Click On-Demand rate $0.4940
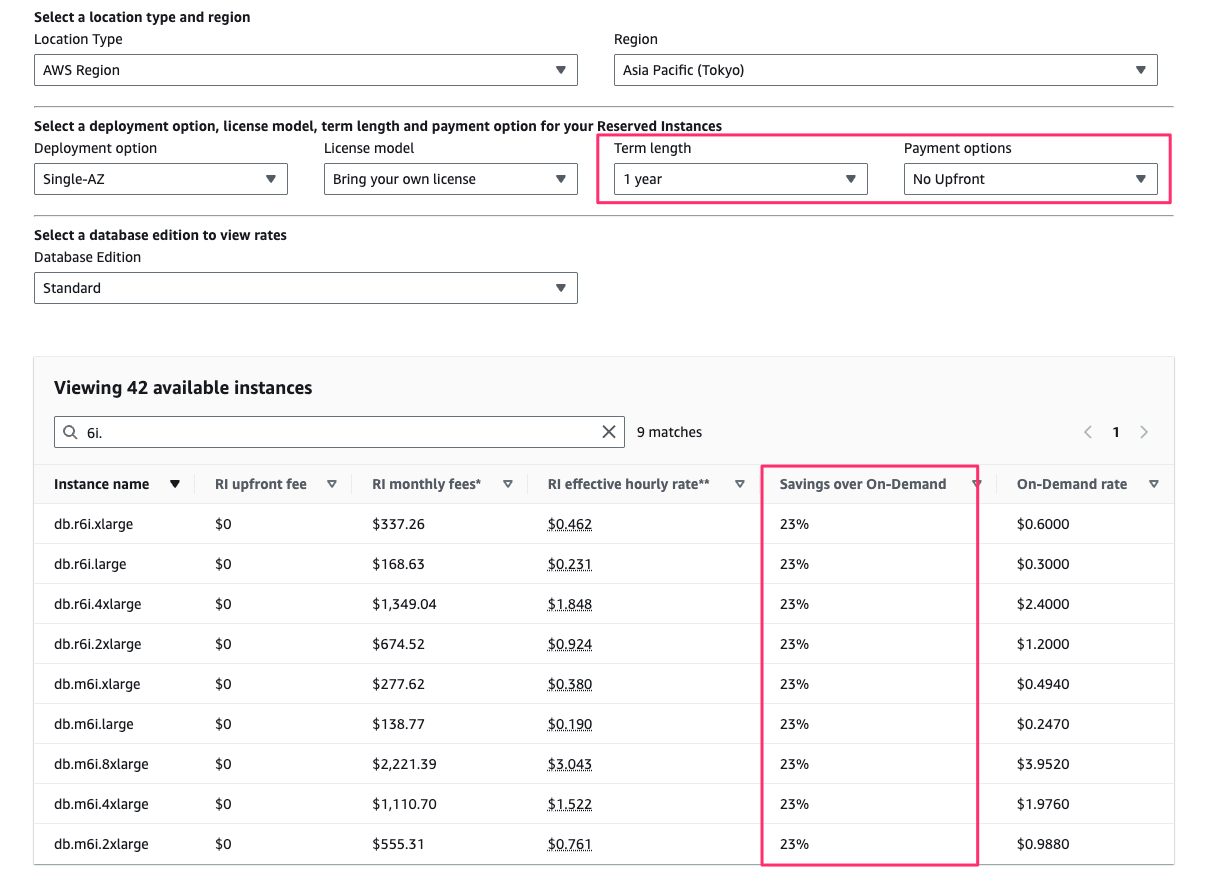Viewport: 1208px width, 881px height. coord(1043,684)
